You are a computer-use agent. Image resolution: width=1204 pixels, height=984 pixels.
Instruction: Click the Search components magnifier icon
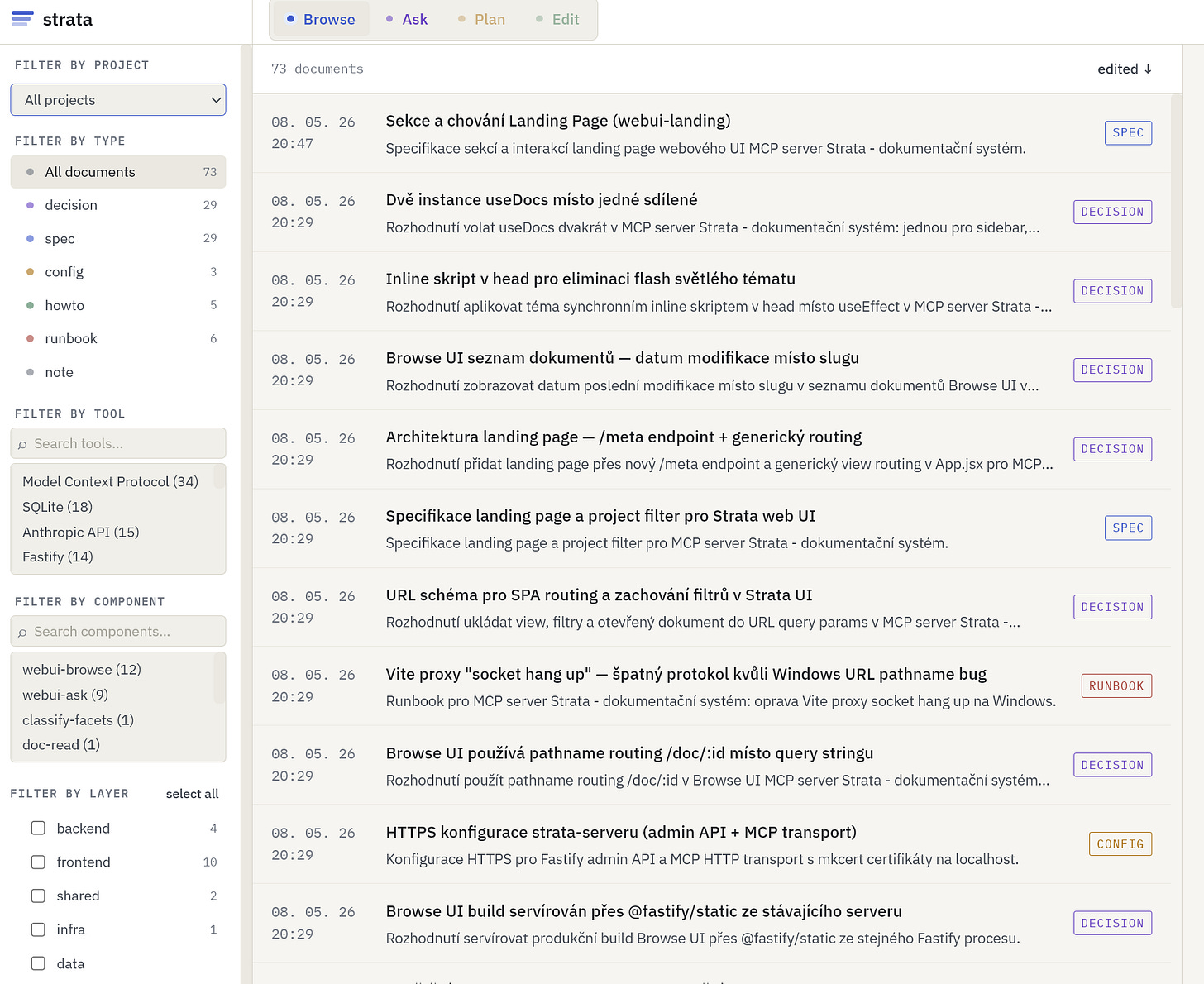pos(22,632)
